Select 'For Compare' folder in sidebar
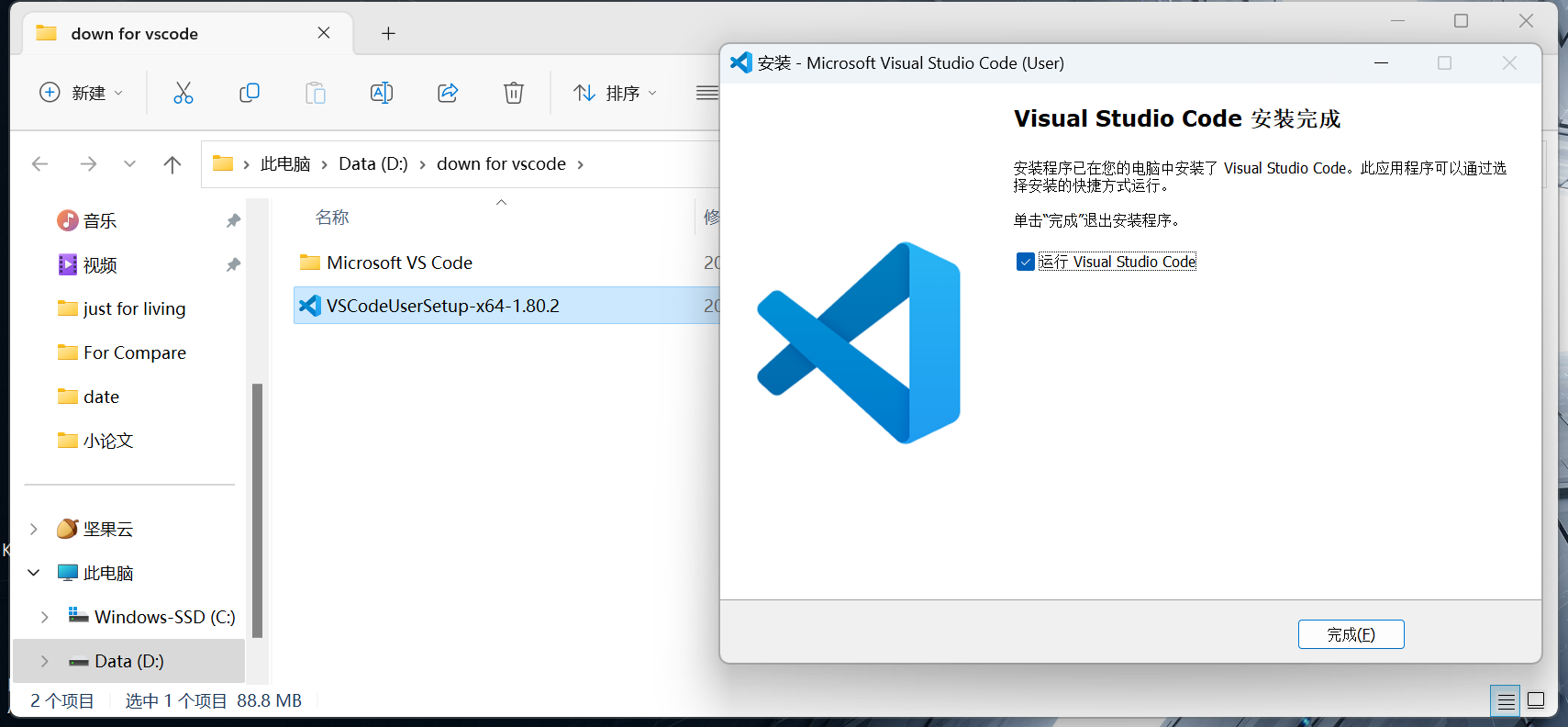 tap(134, 353)
